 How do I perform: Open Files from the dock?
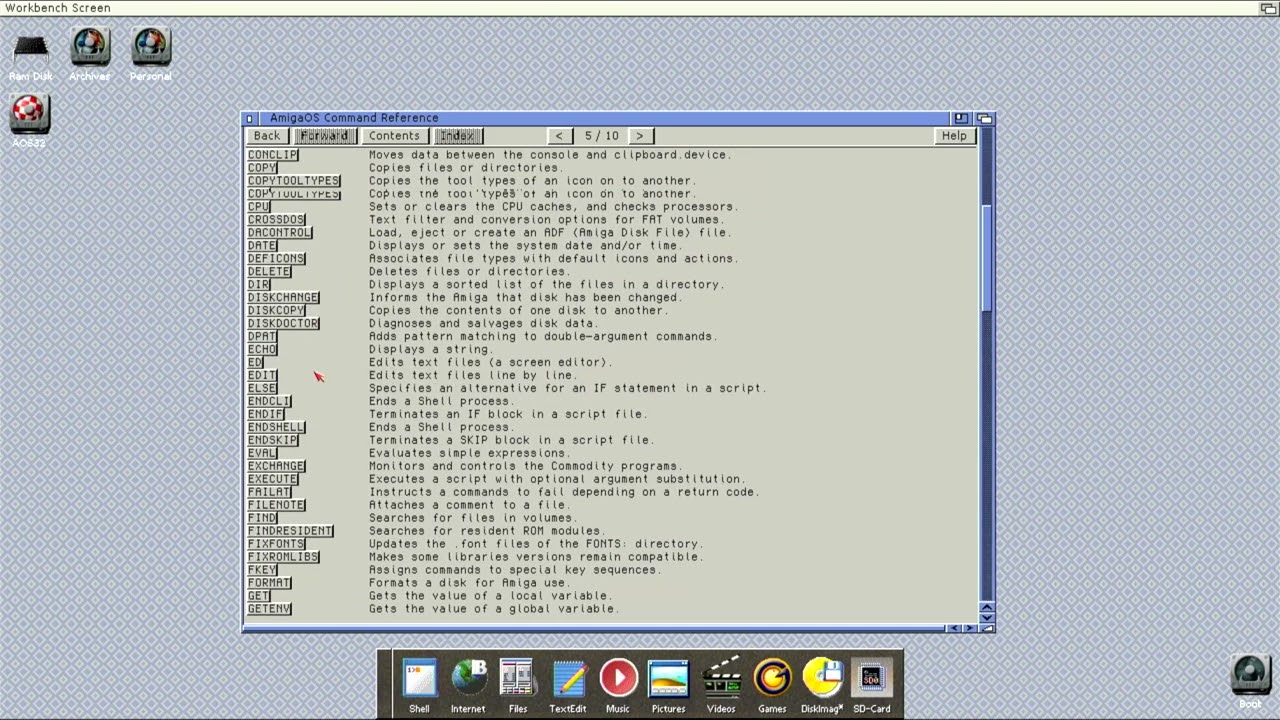[517, 687]
